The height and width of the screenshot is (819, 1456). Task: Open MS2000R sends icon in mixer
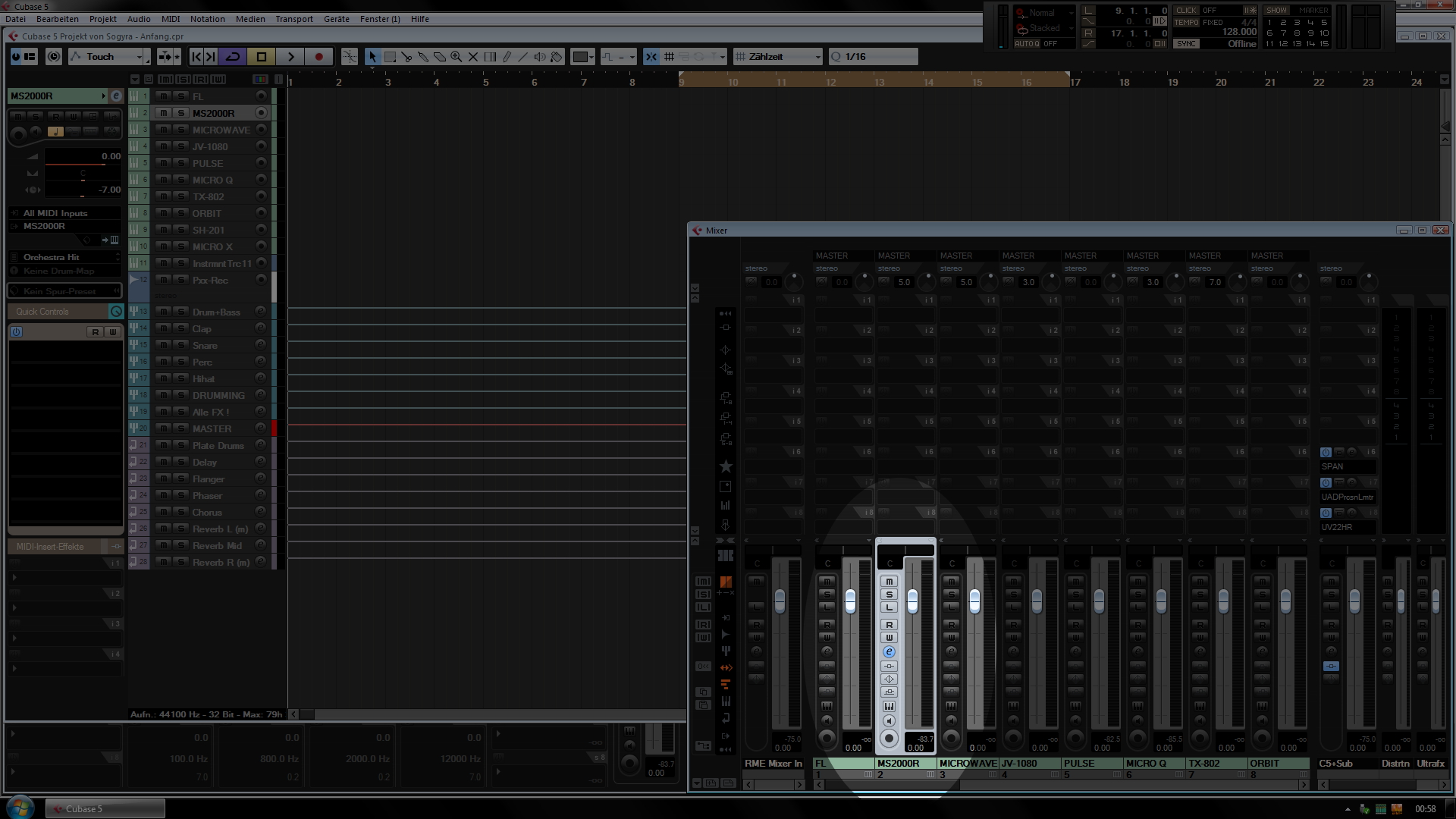click(890, 692)
